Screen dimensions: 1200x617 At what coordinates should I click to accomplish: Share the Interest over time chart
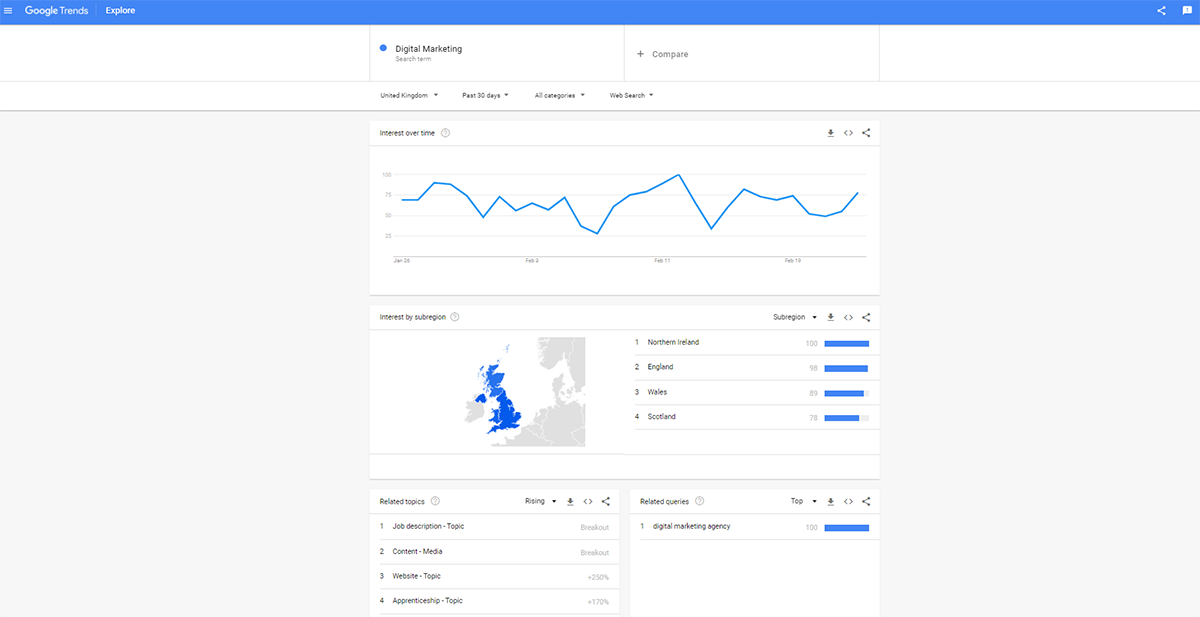(866, 133)
